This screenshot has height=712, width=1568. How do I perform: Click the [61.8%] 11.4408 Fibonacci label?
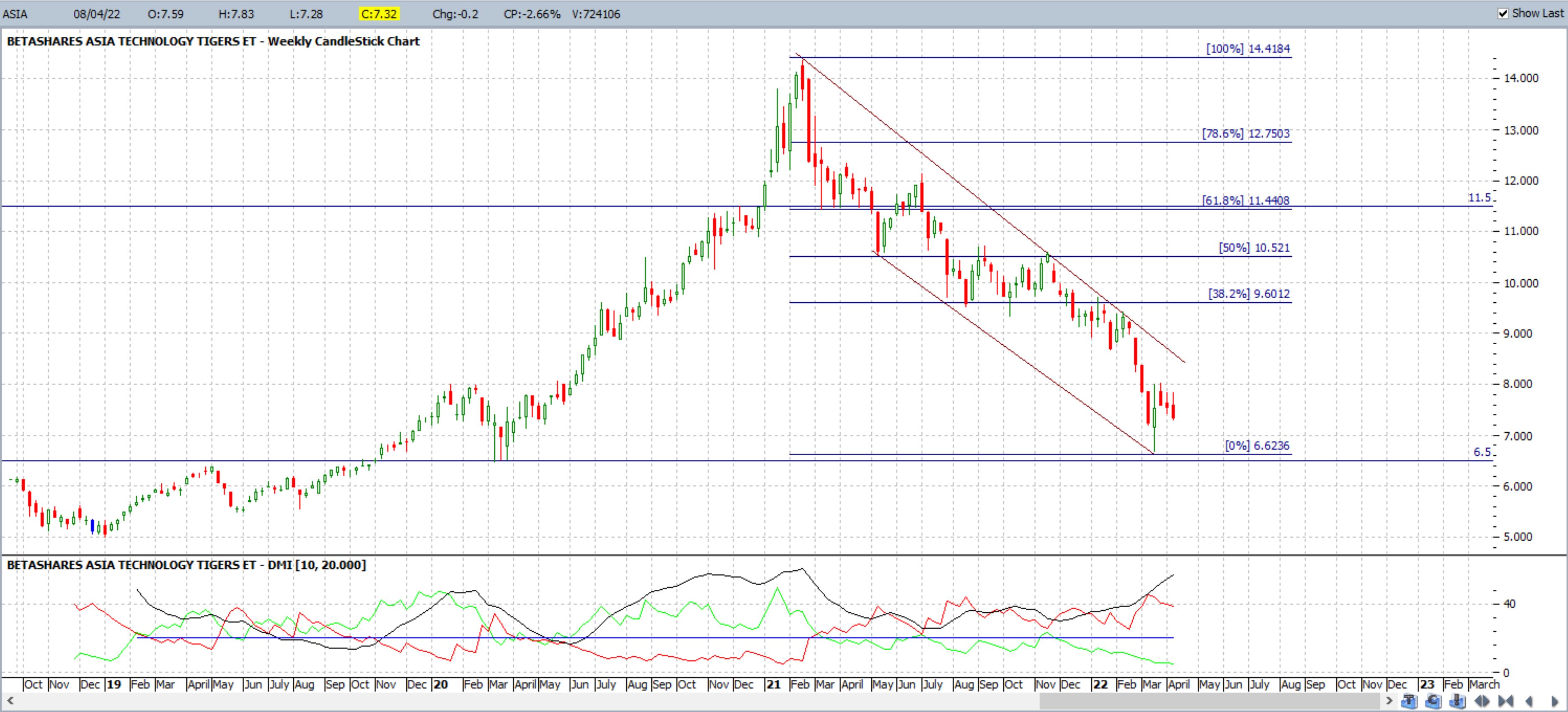point(1246,200)
